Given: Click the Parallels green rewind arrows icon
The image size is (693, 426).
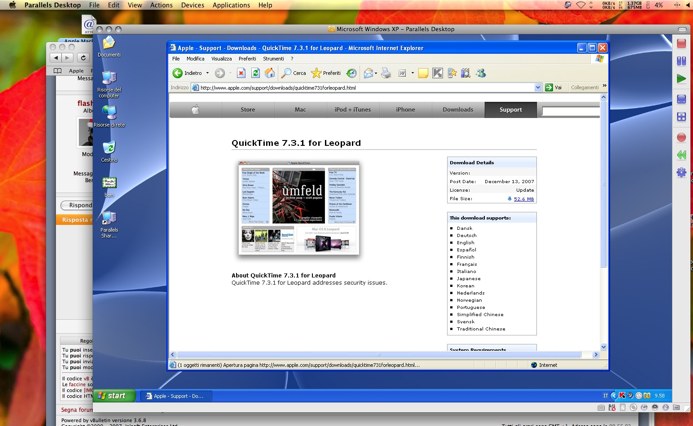Looking at the screenshot, I should tap(682, 155).
